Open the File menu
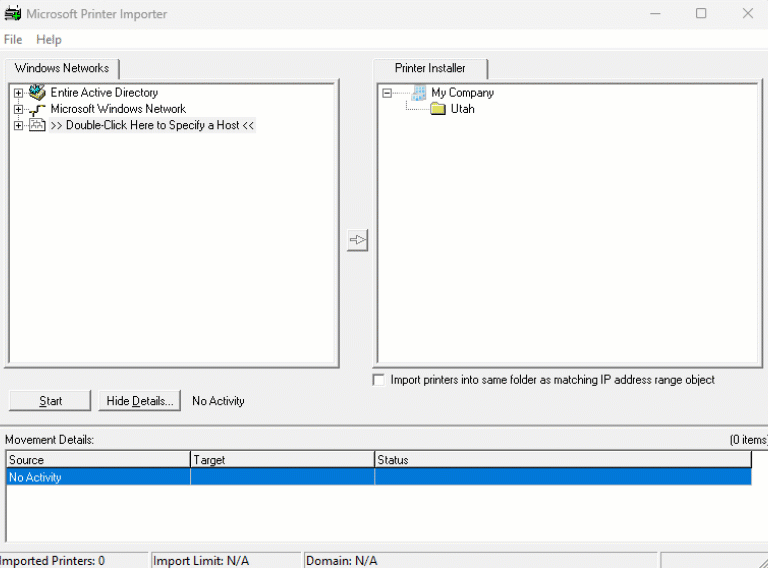 [13, 40]
